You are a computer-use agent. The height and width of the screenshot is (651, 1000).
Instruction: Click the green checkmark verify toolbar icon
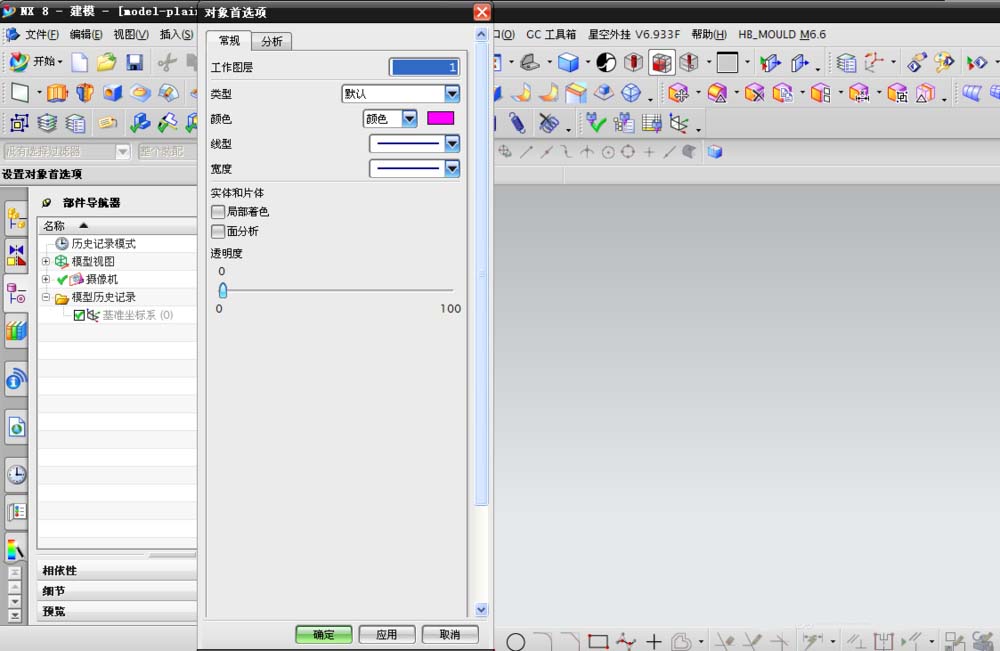tap(596, 125)
